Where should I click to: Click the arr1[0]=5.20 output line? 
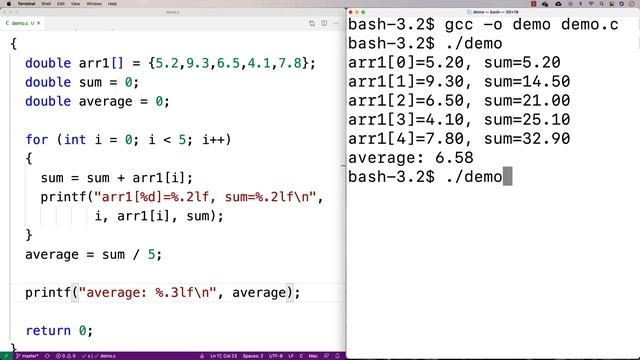(x=454, y=62)
